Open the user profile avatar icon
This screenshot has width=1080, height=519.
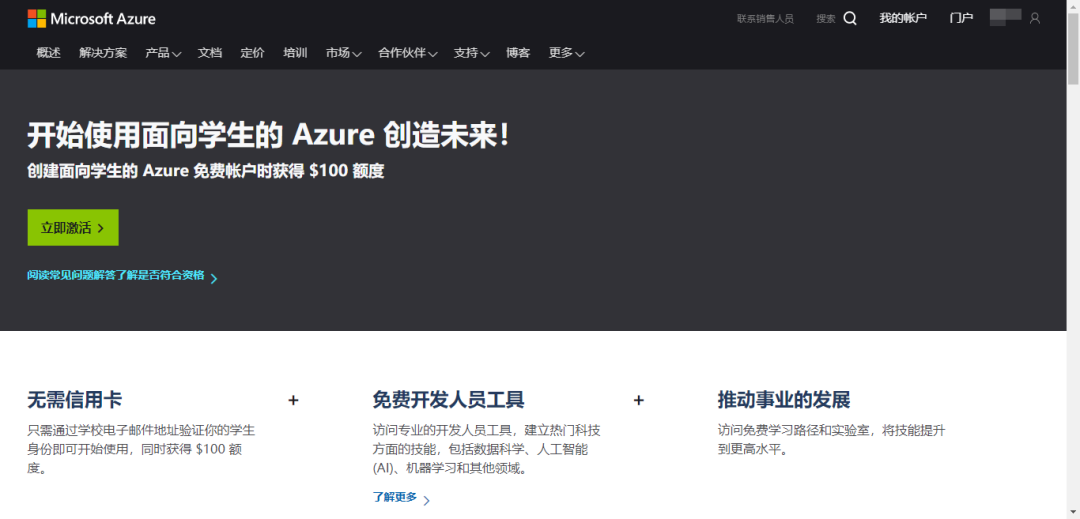click(x=1035, y=19)
